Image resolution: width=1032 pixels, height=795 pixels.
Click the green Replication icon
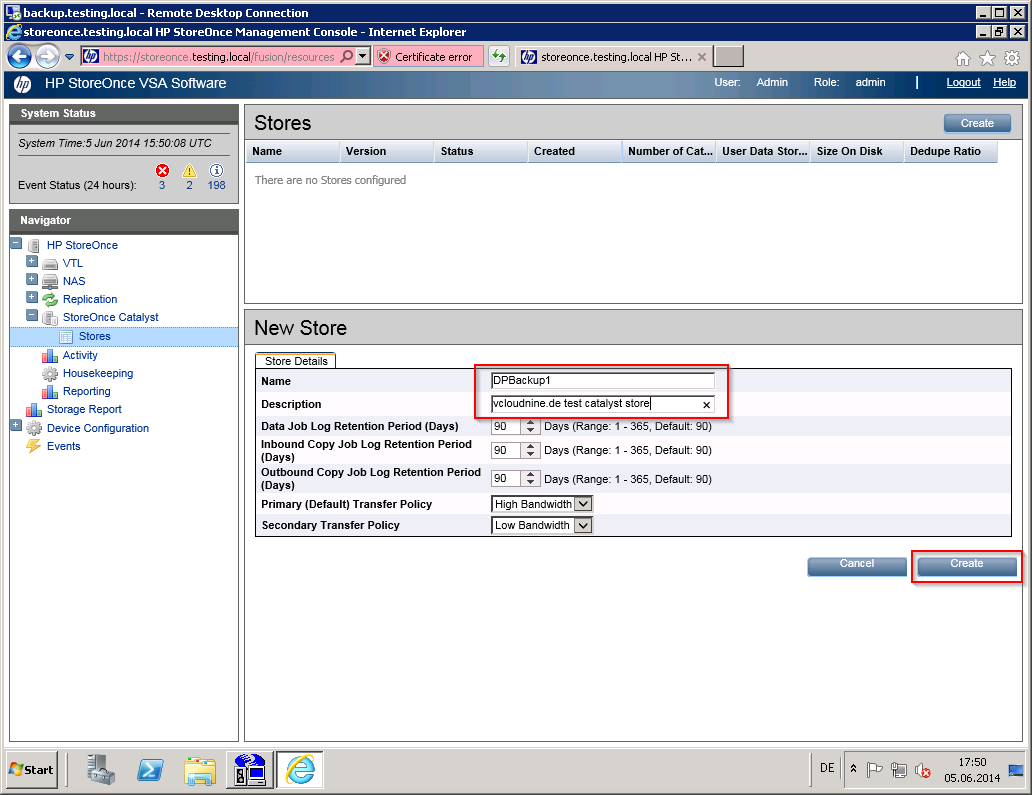tap(50, 299)
